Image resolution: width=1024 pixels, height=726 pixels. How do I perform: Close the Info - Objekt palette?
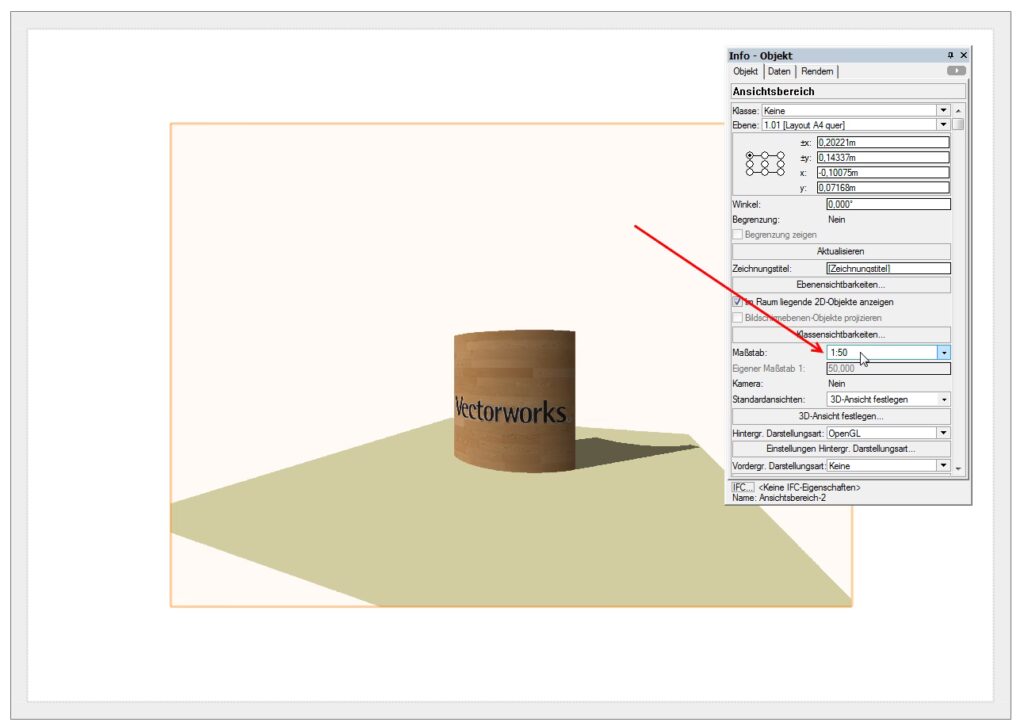tap(964, 55)
